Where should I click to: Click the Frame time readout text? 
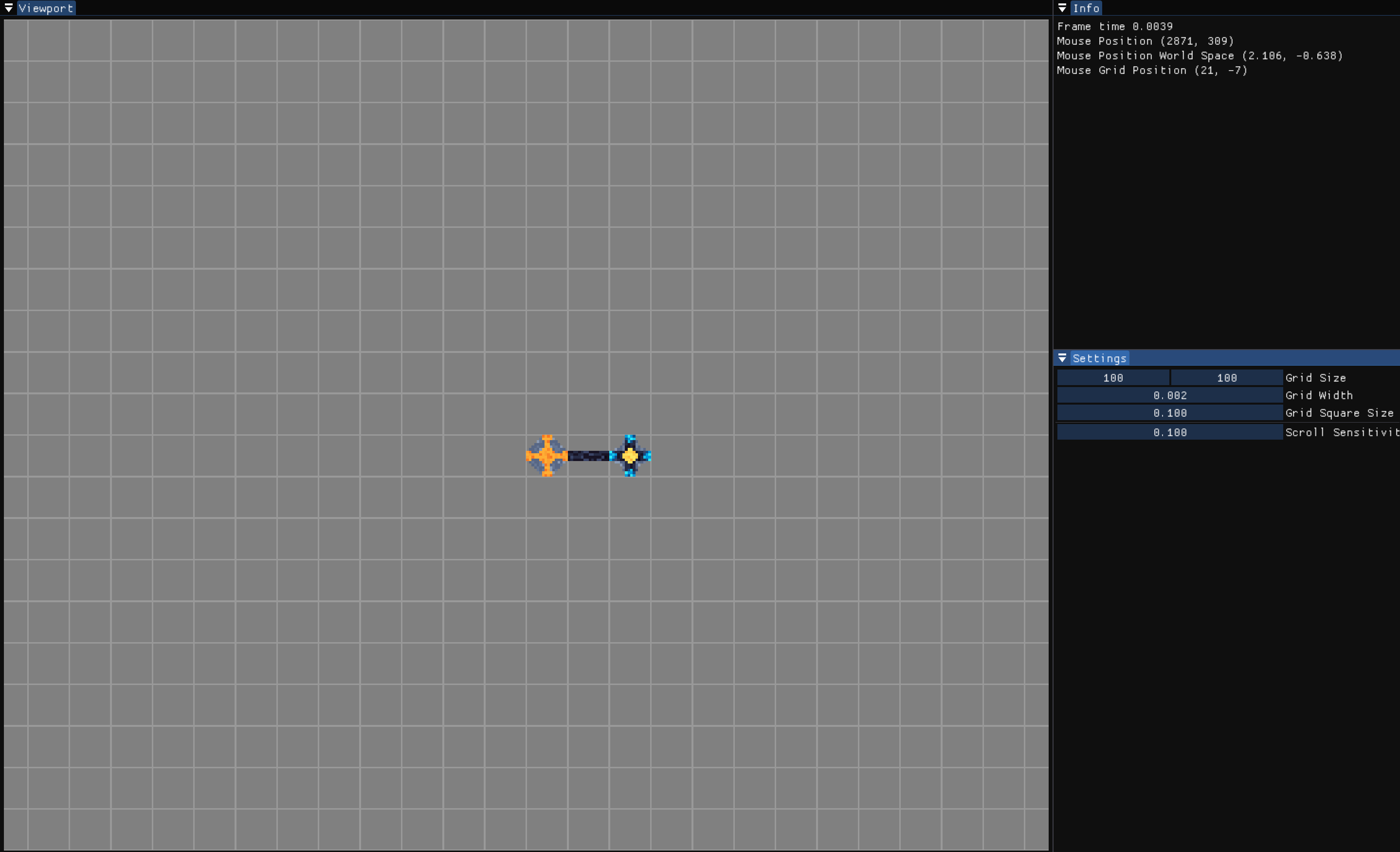[1114, 27]
